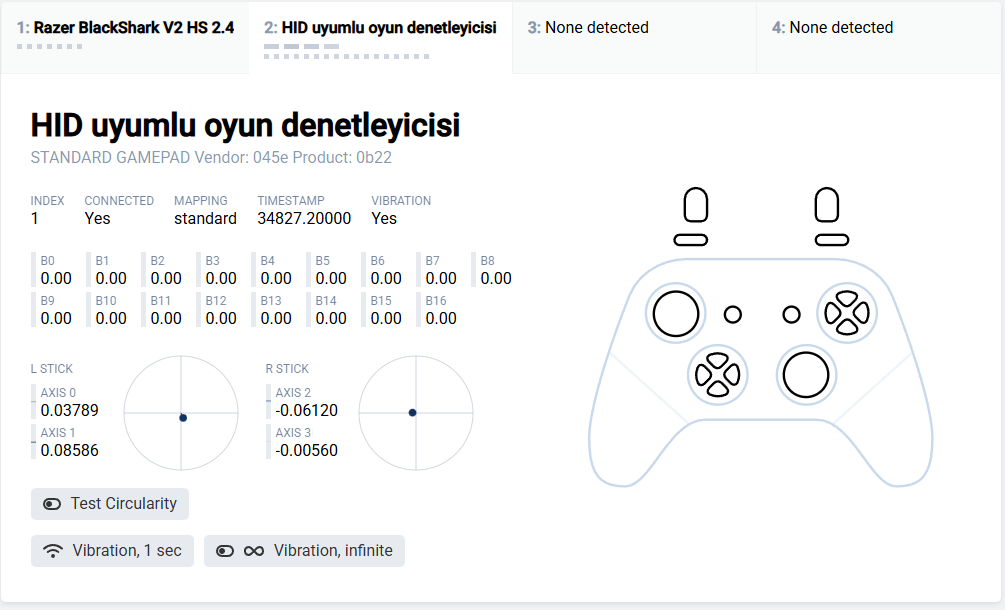
Task: Click the R STICK position circle
Action: 416,413
